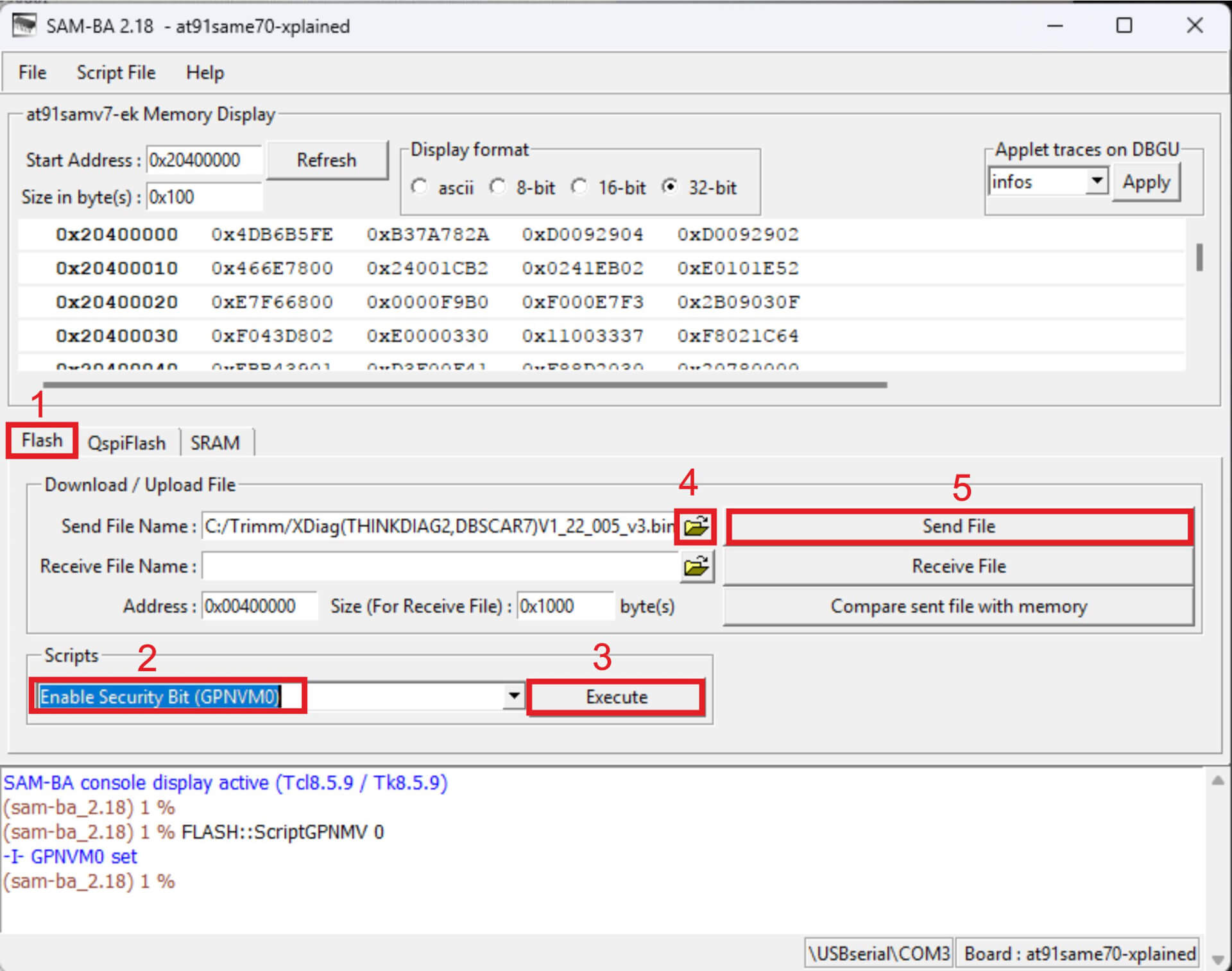Click the console scroll up arrow
The height and width of the screenshot is (971, 1232).
coord(1217,781)
